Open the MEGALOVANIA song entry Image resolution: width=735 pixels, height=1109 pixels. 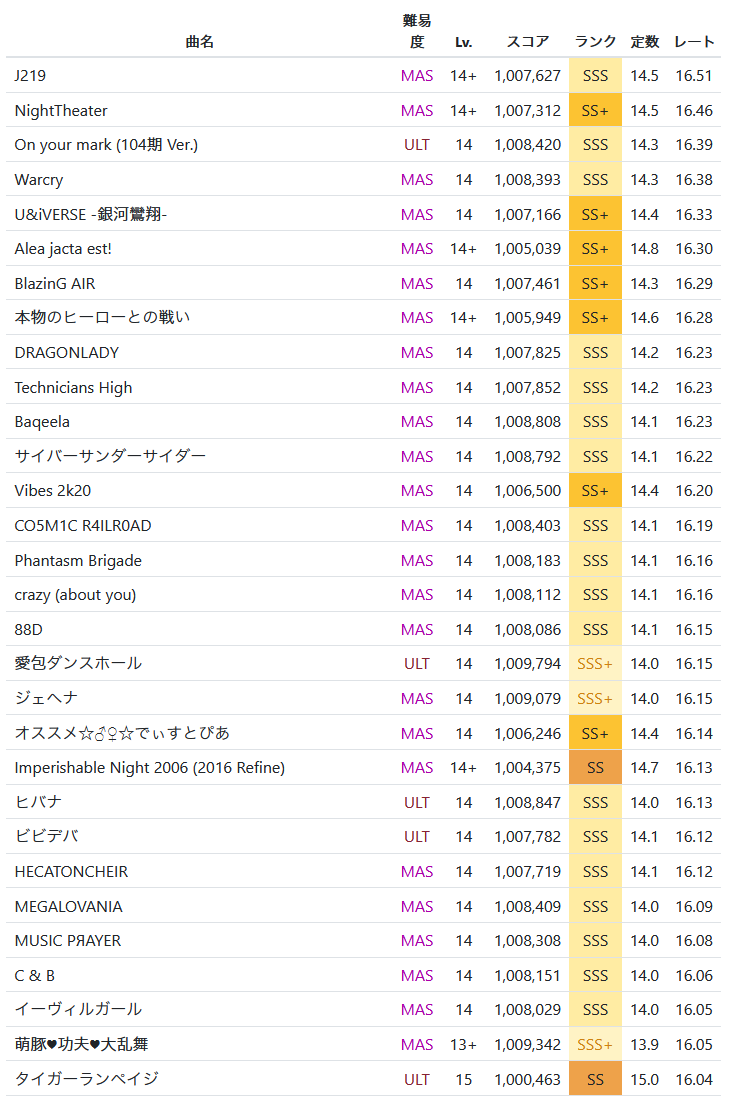click(68, 906)
